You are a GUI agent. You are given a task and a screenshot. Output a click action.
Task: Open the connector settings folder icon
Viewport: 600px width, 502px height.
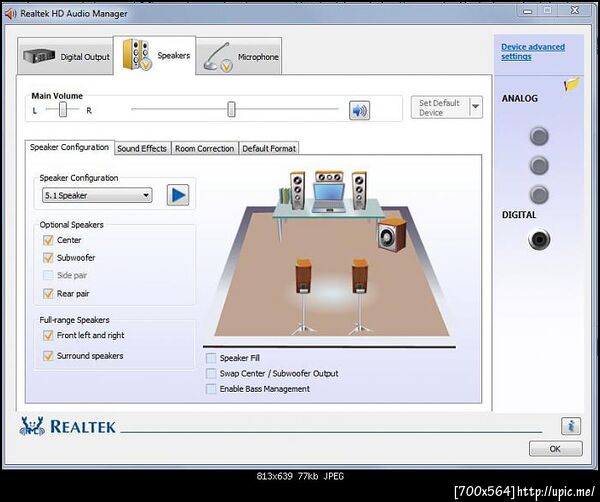pyautogui.click(x=571, y=84)
